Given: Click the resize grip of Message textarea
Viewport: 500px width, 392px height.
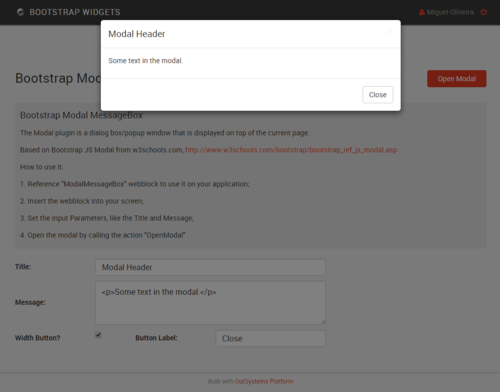Looking at the screenshot, I should coord(323,321).
